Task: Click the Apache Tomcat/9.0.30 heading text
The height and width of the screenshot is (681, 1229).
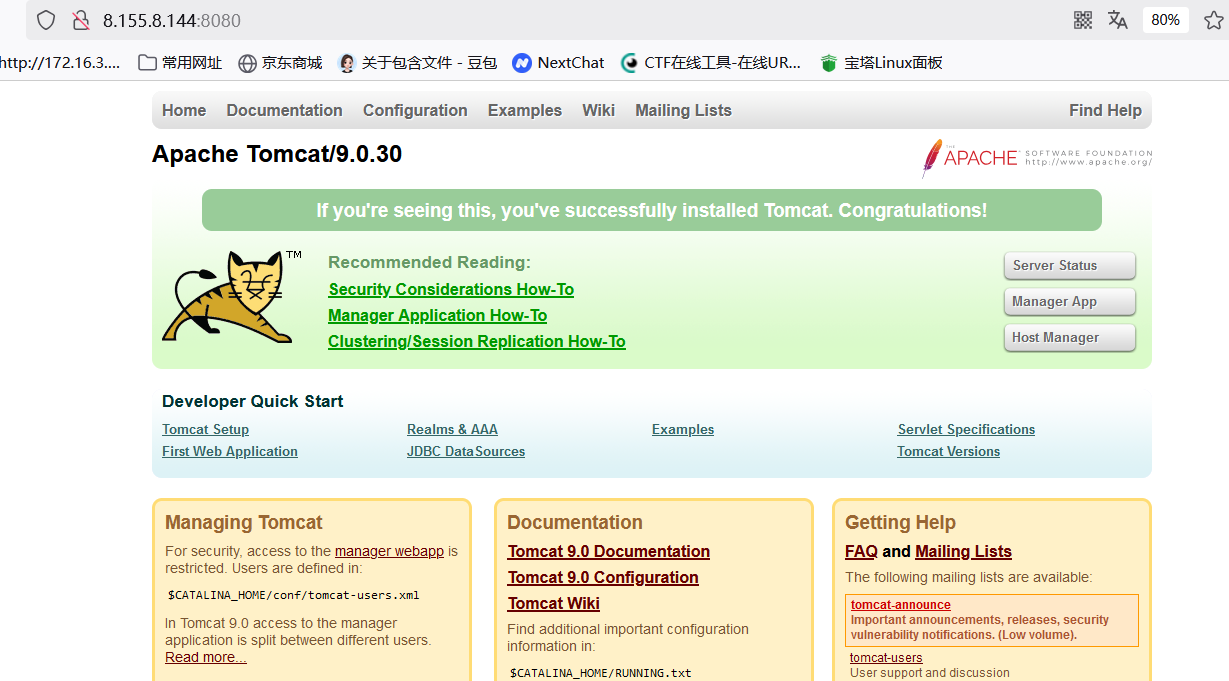Action: click(x=277, y=154)
